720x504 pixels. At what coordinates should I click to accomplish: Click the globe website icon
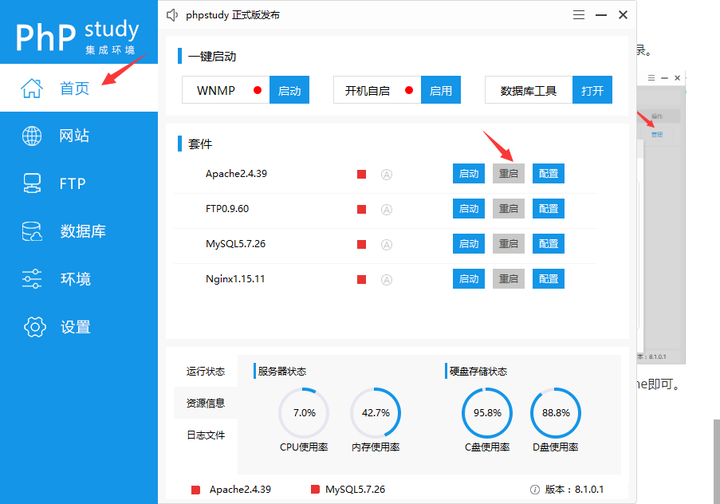pos(32,136)
